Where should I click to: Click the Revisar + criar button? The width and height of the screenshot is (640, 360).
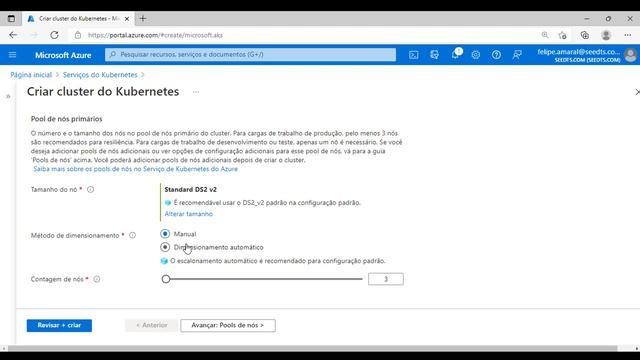point(59,325)
